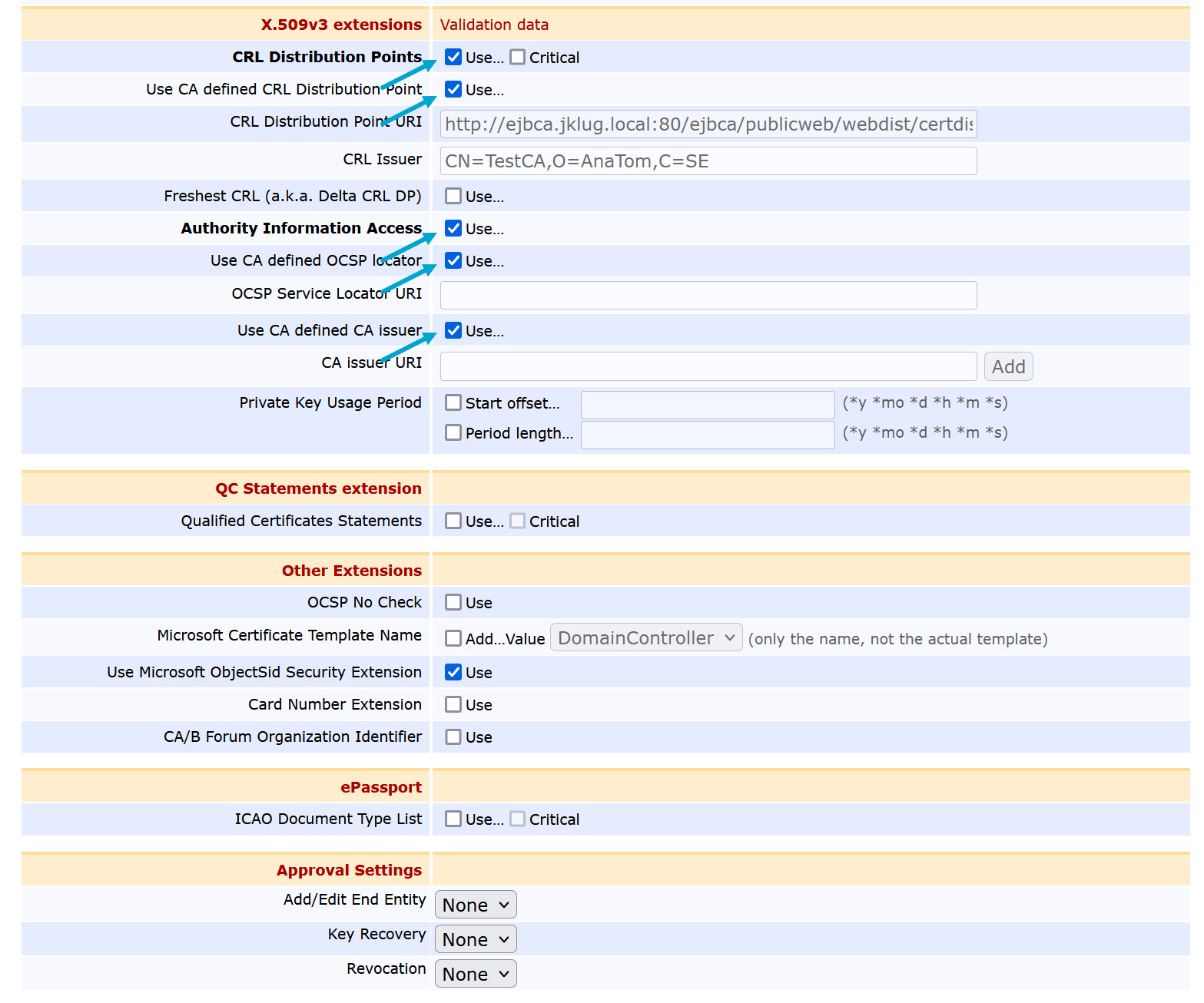The width and height of the screenshot is (1204, 1003).
Task: Toggle Use CA defined CRL Distribution Point
Action: point(453,90)
